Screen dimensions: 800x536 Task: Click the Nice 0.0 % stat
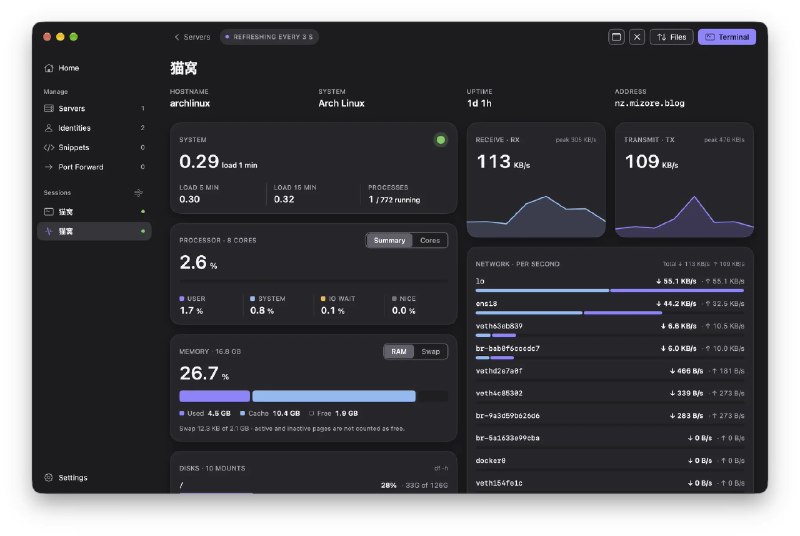[x=404, y=305]
